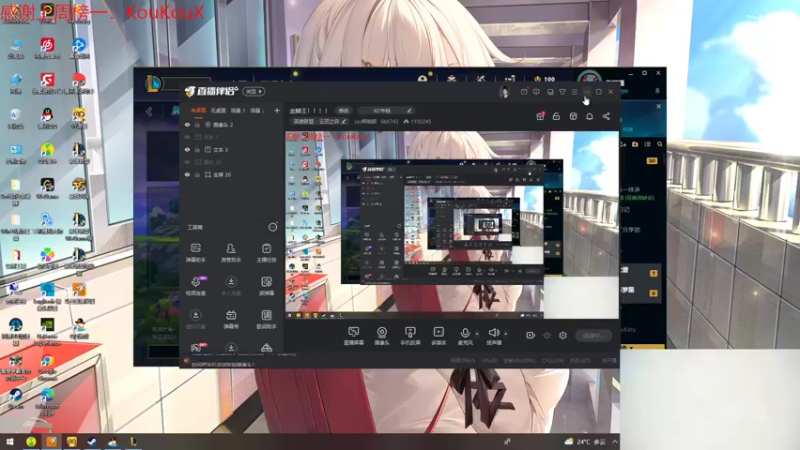The image size is (800, 450).
Task: Open the gift box icon with red badge
Action: pos(540,116)
